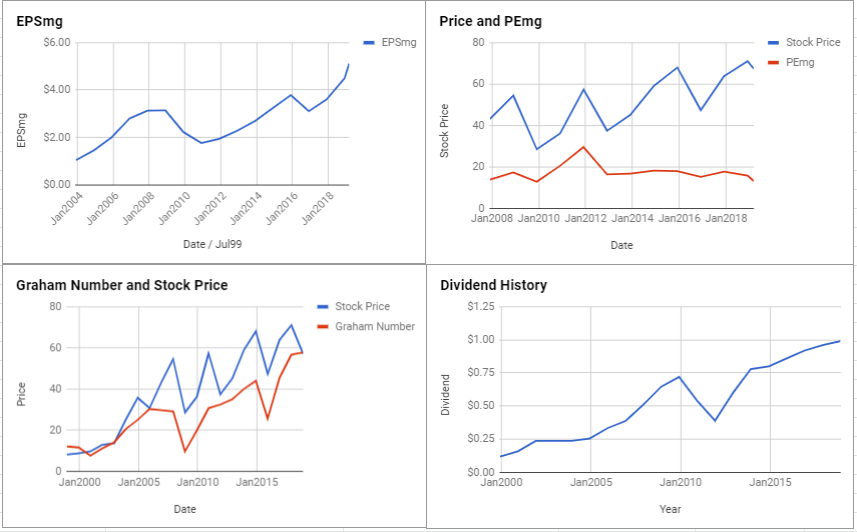Click the Graham Number legend label

coord(375,326)
